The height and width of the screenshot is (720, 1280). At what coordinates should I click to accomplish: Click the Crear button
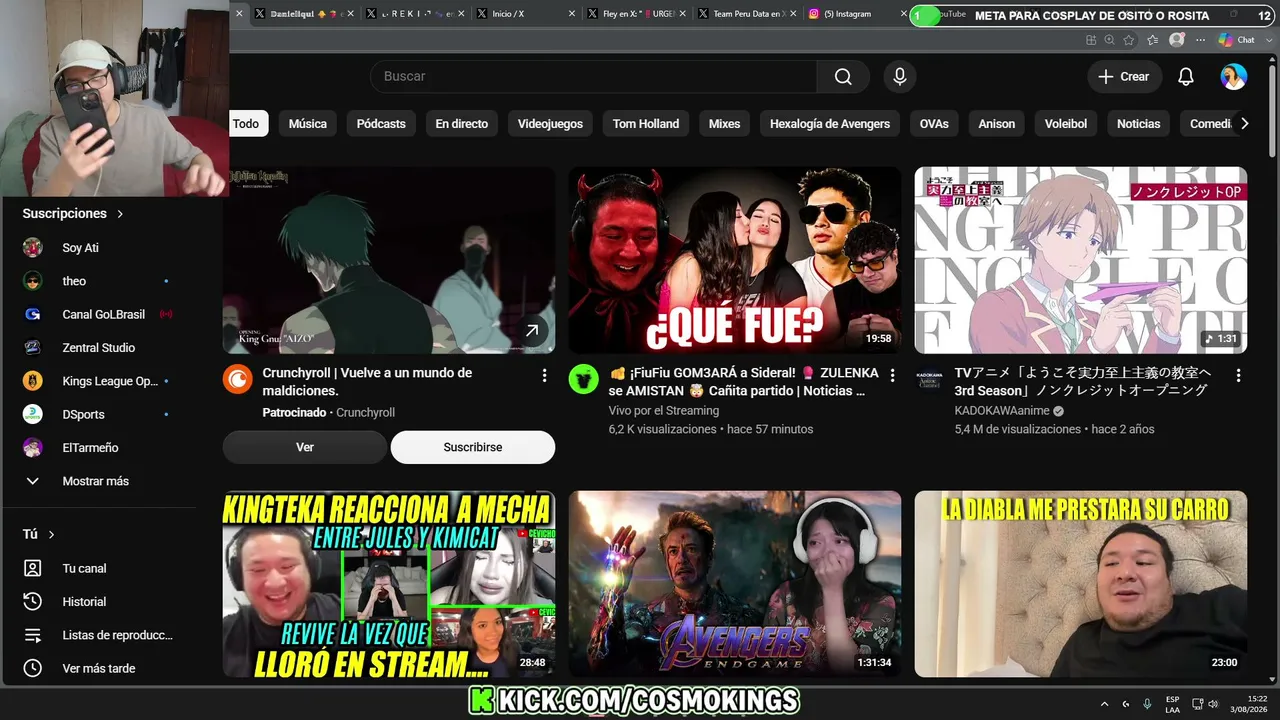pyautogui.click(x=1125, y=77)
